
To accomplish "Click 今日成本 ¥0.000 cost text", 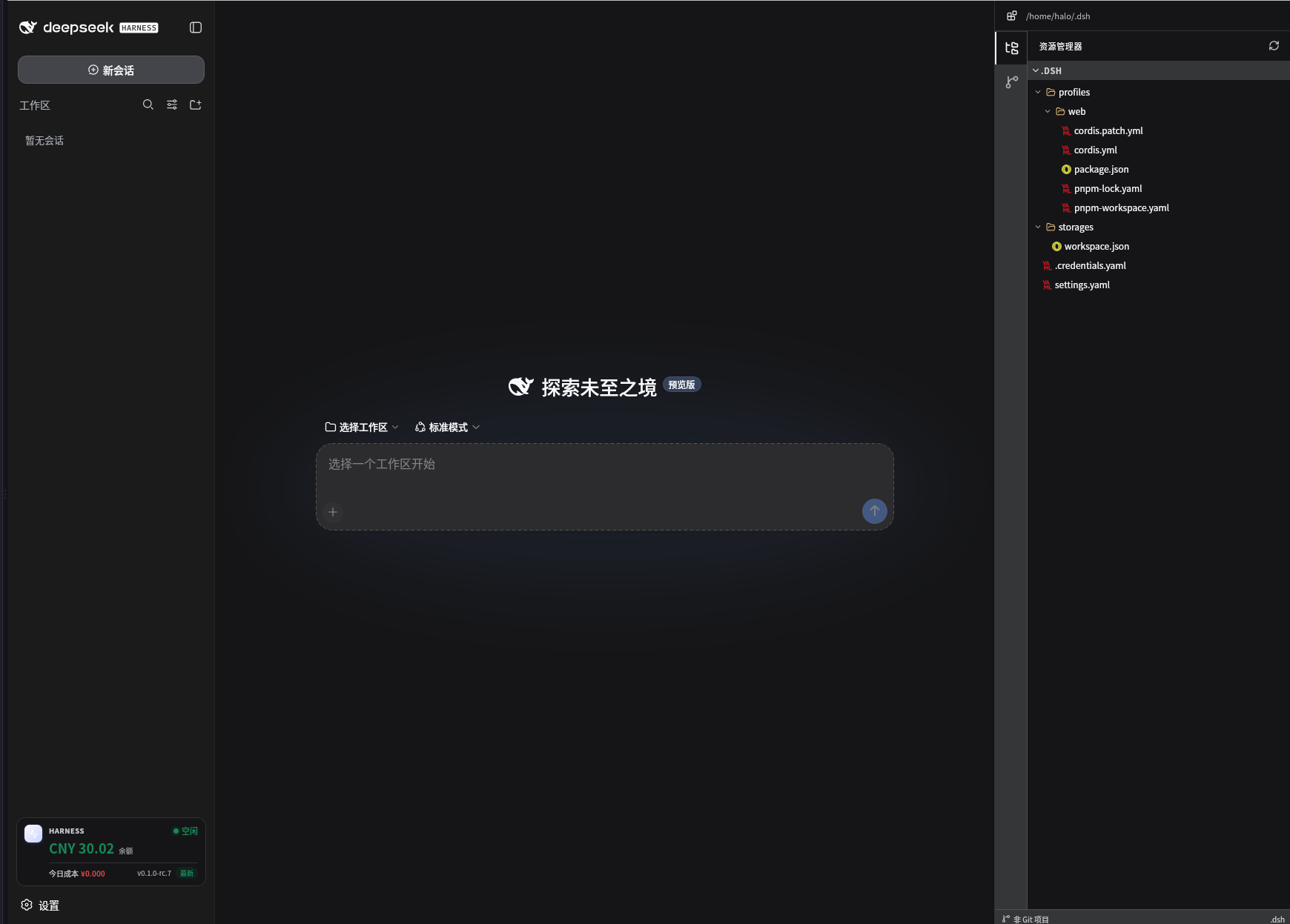I will [77, 873].
